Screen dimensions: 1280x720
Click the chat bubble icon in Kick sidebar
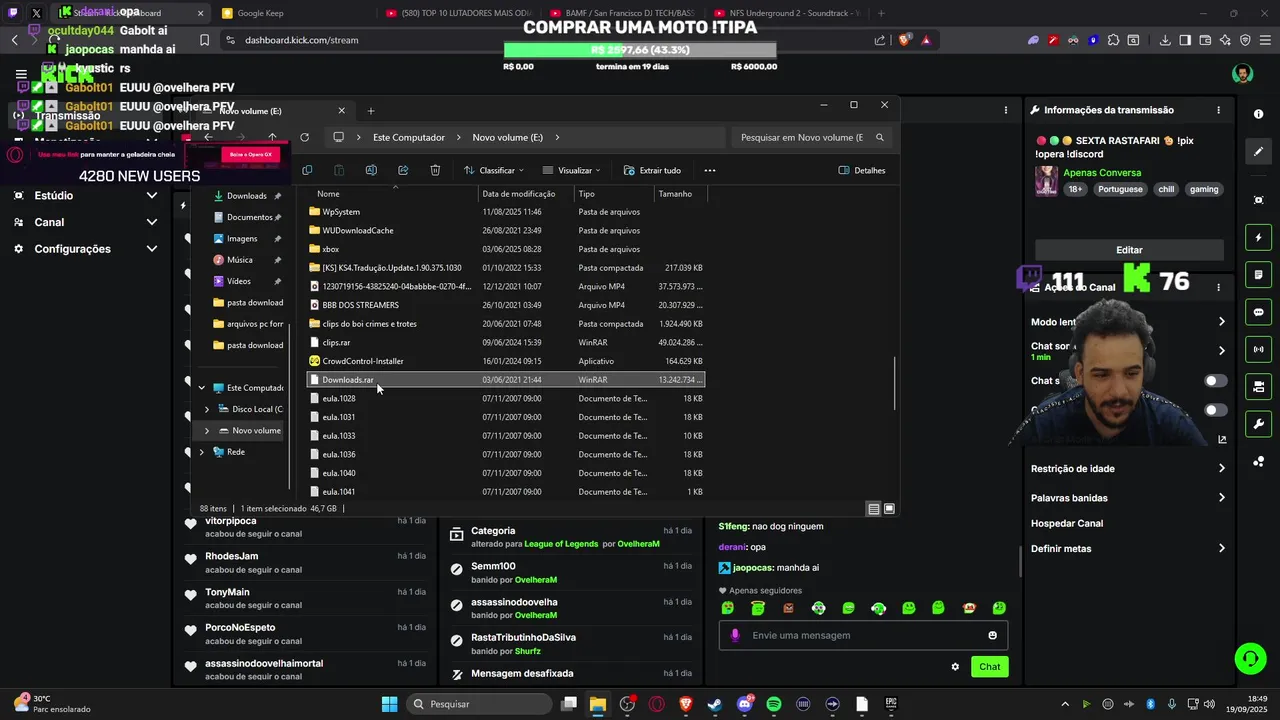click(x=1259, y=312)
